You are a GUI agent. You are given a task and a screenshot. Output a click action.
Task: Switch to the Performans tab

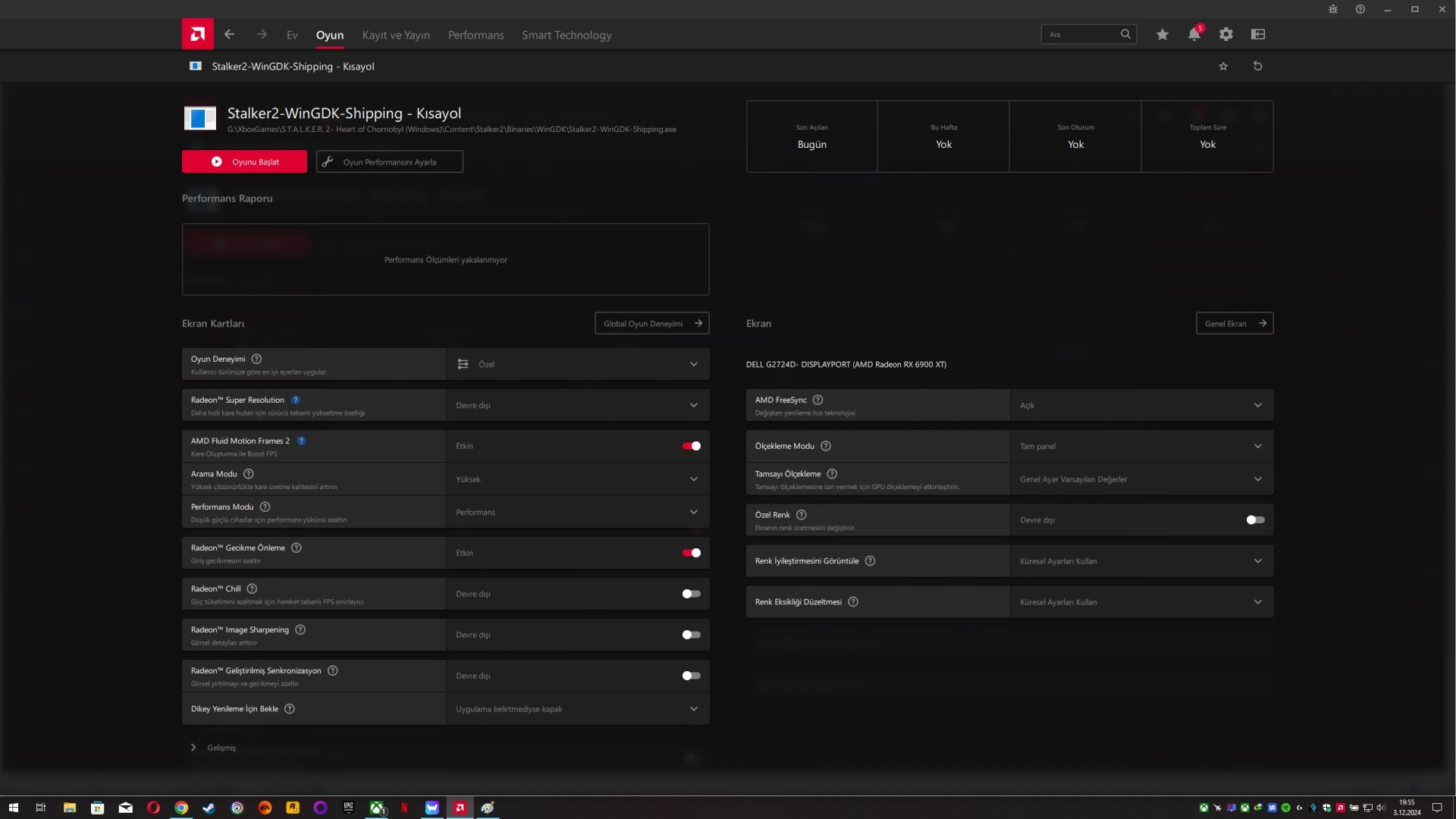[x=475, y=35]
